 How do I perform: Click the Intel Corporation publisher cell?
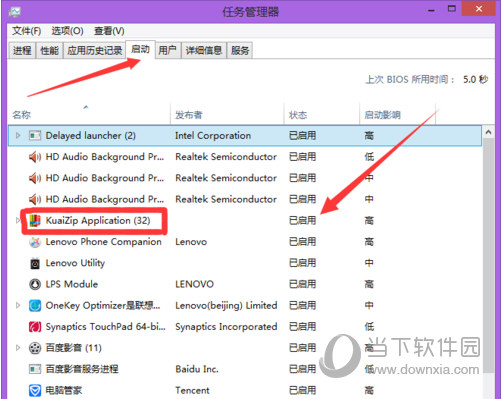point(213,136)
